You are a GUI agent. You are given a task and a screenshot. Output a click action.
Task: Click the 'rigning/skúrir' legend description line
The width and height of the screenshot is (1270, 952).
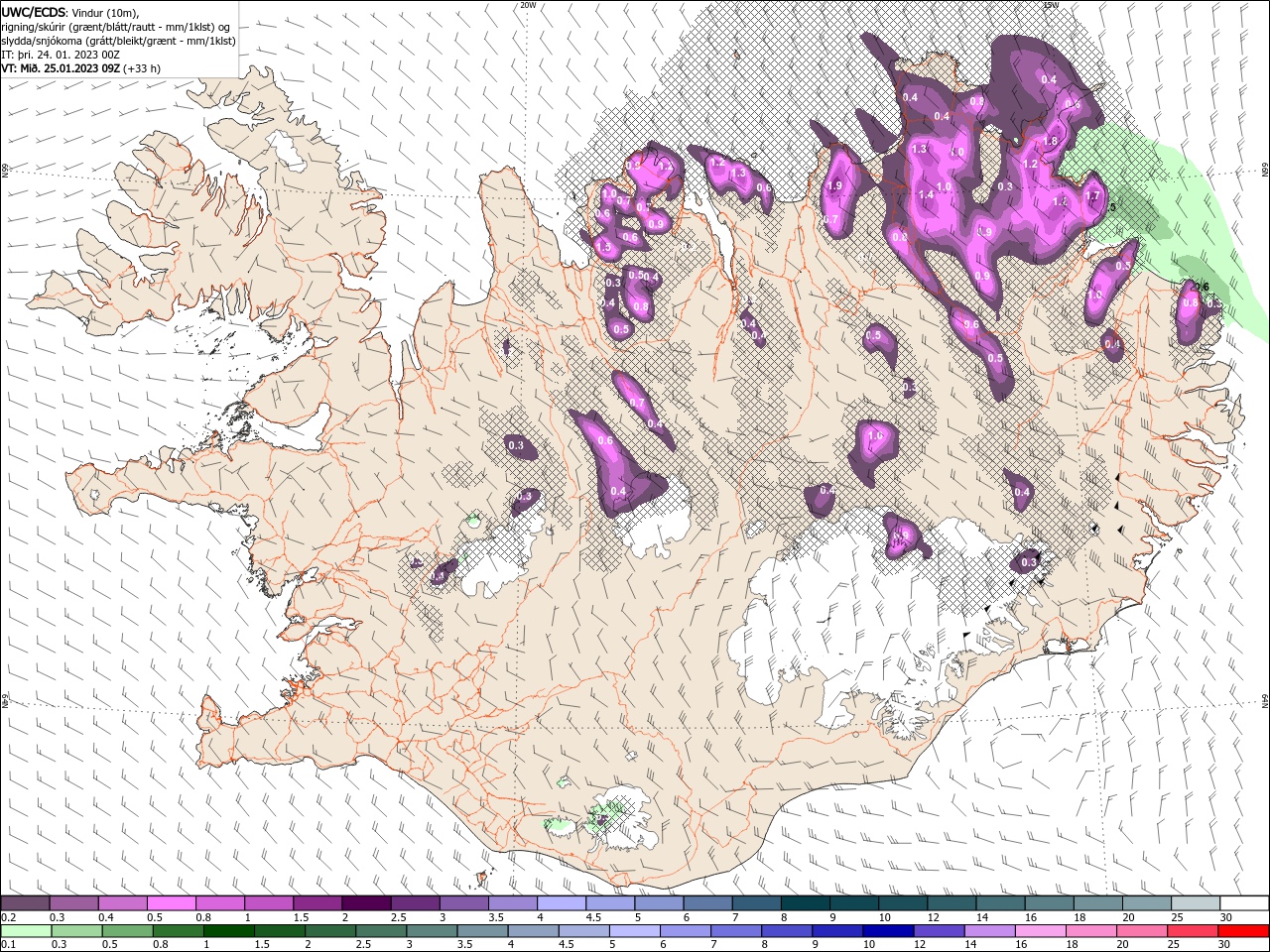click(116, 27)
